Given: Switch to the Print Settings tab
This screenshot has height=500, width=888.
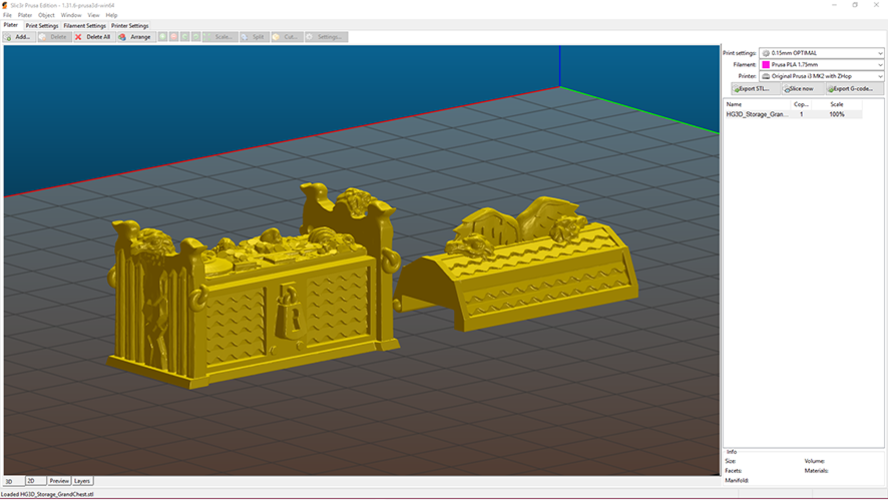Looking at the screenshot, I should pyautogui.click(x=42, y=25).
